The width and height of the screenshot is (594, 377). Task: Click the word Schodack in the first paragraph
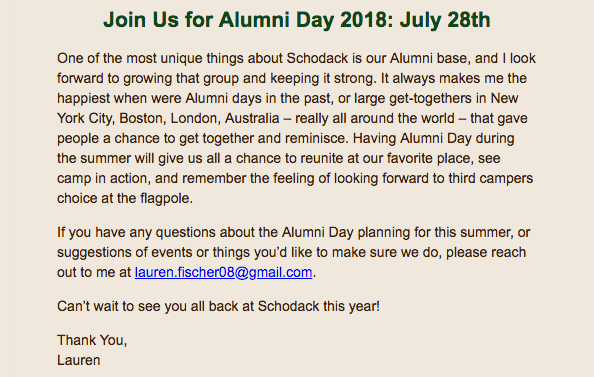pos(317,58)
